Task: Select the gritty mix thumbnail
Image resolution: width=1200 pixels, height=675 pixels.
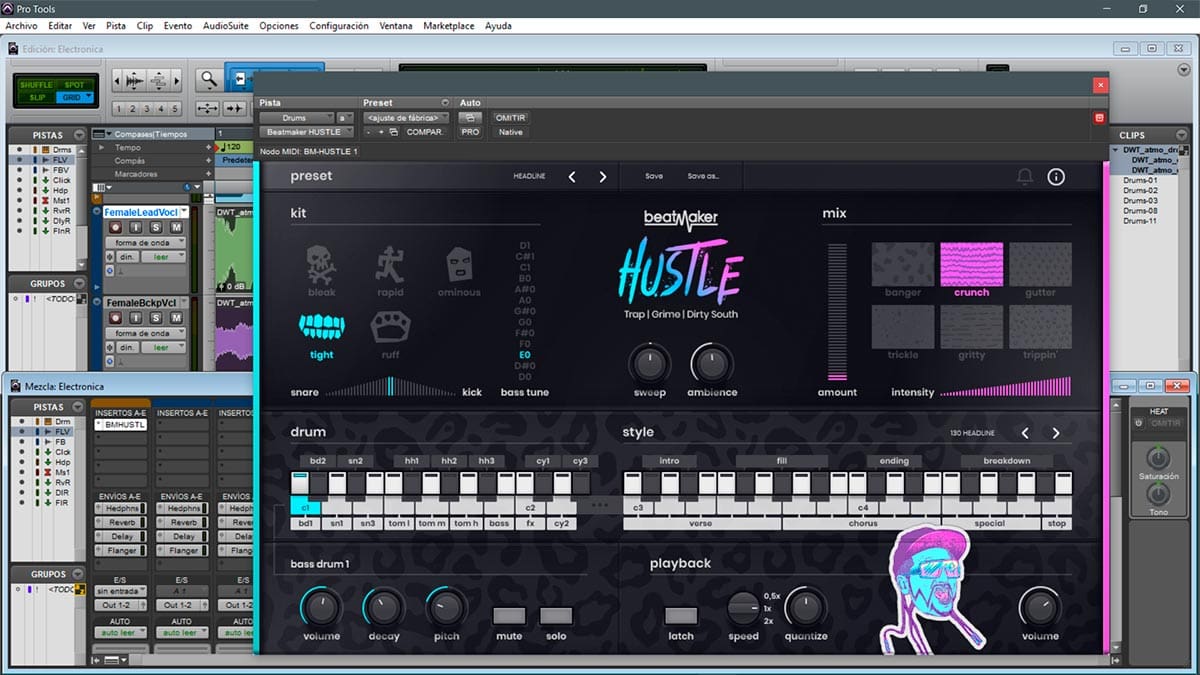Action: pos(971,327)
